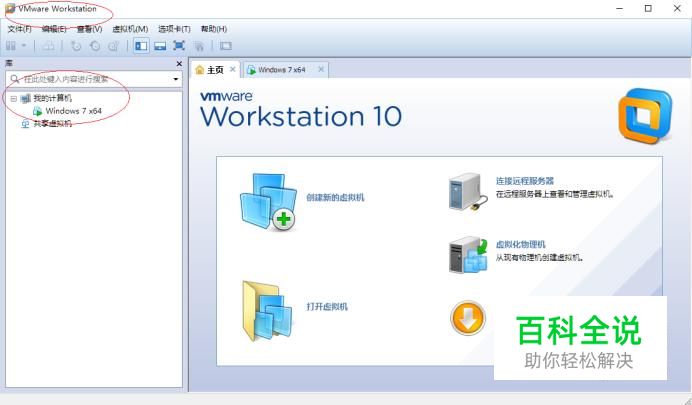Click the 创建新的虚拟机 icon
This screenshot has width=692, height=405.
[x=269, y=202]
